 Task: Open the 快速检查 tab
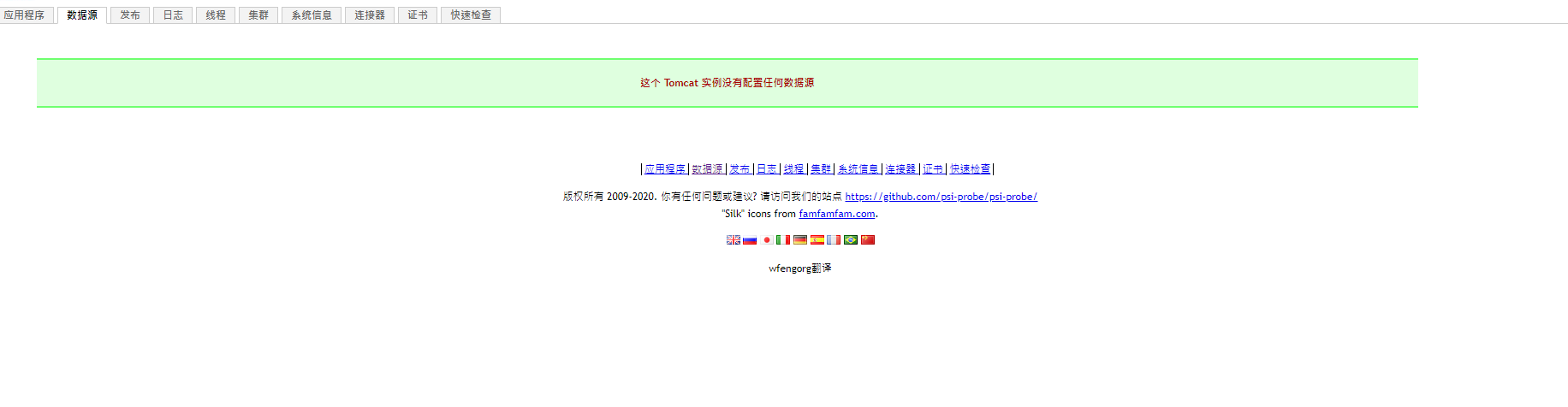pos(471,15)
